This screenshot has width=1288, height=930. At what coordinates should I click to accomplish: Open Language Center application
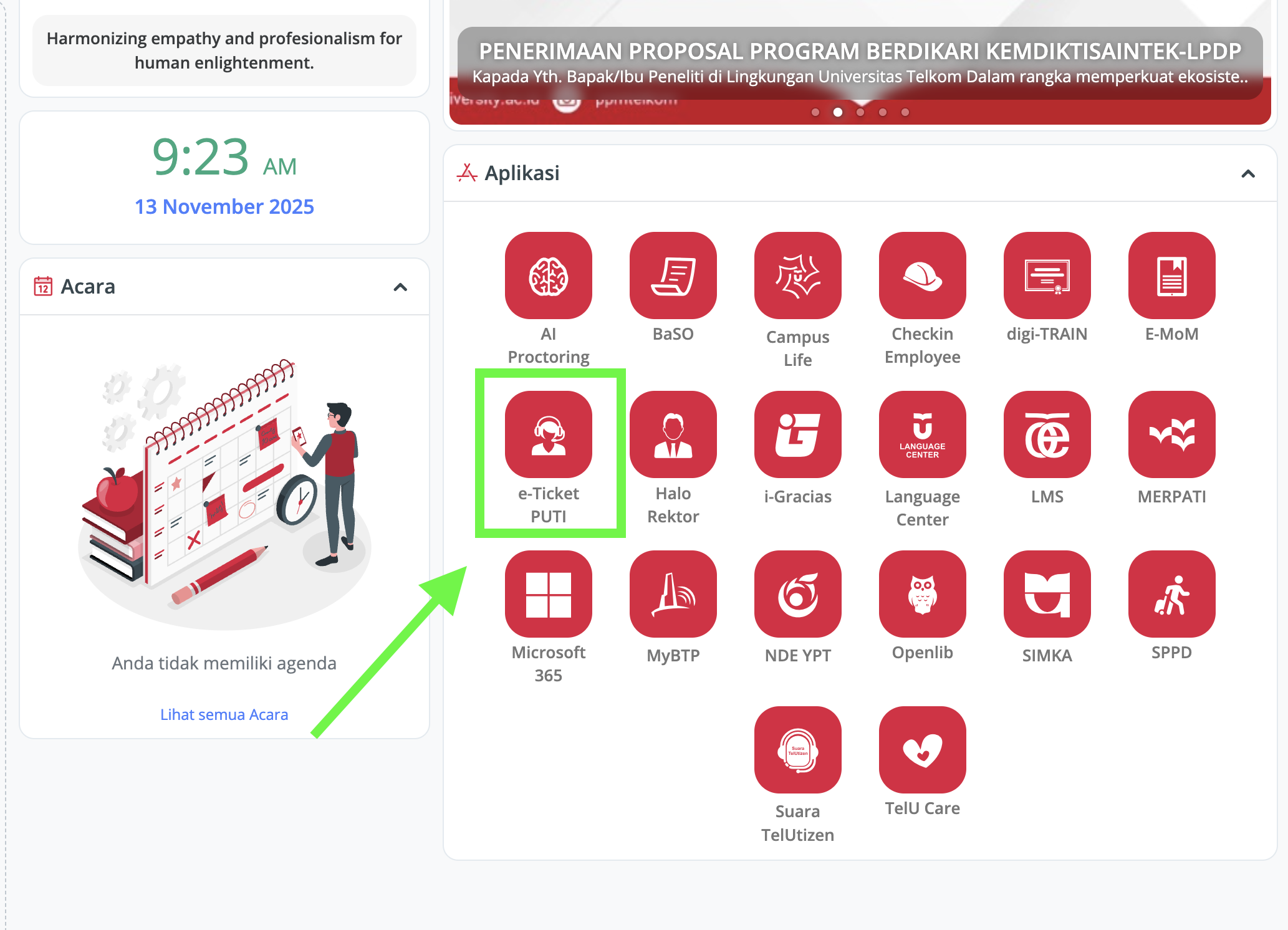click(x=922, y=435)
